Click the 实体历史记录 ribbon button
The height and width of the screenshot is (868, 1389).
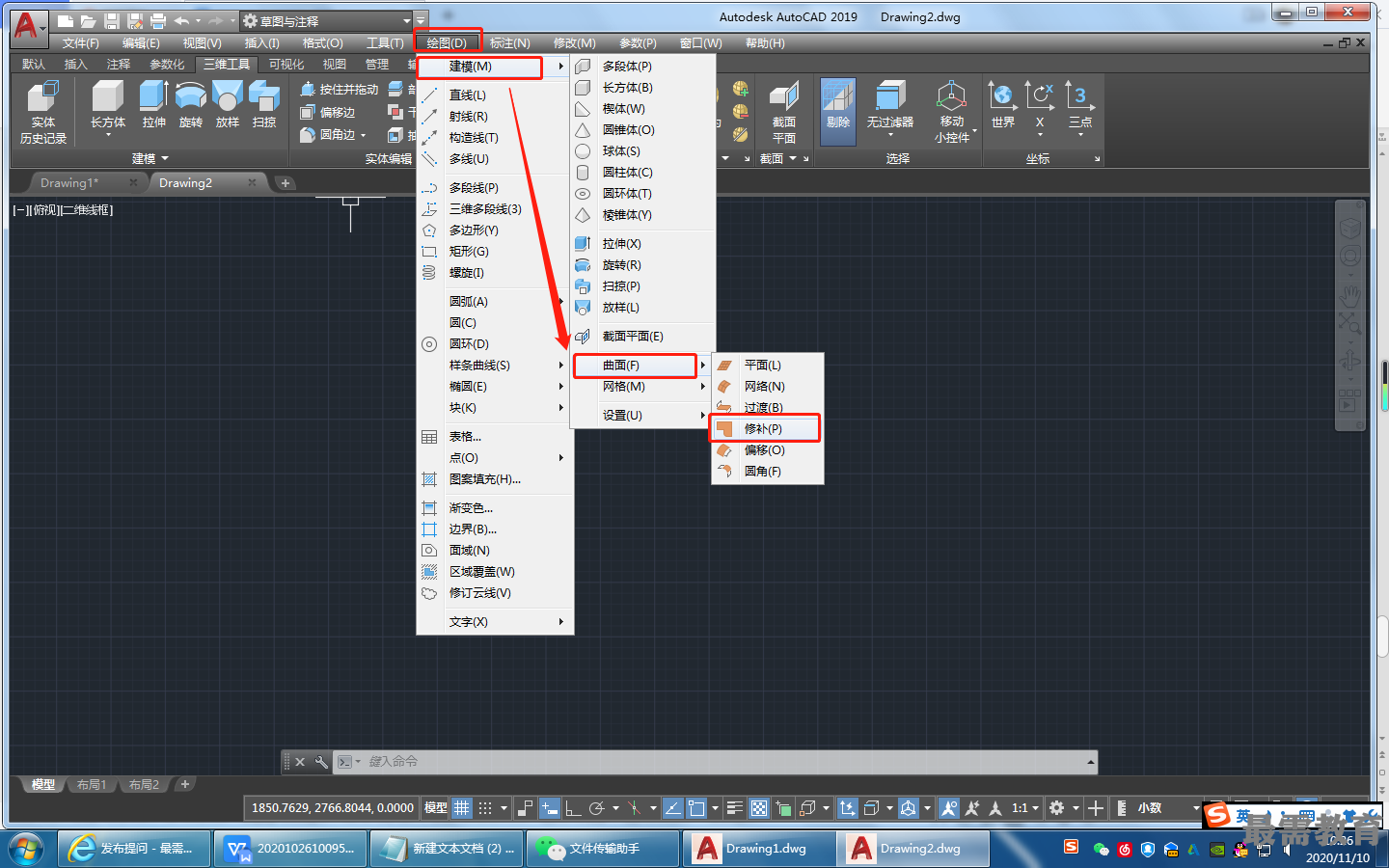pos(43,113)
